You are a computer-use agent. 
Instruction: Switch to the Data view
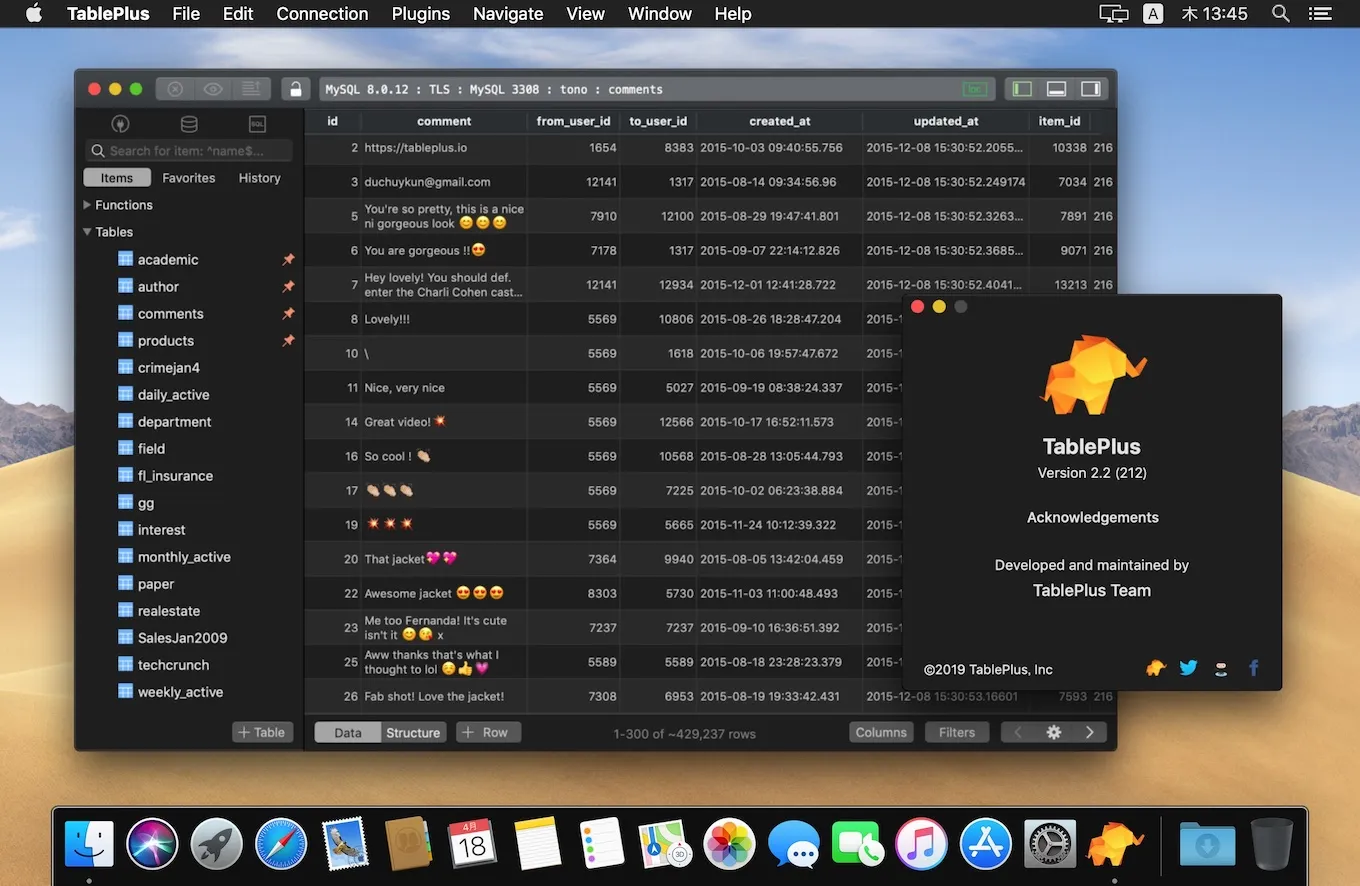point(348,733)
